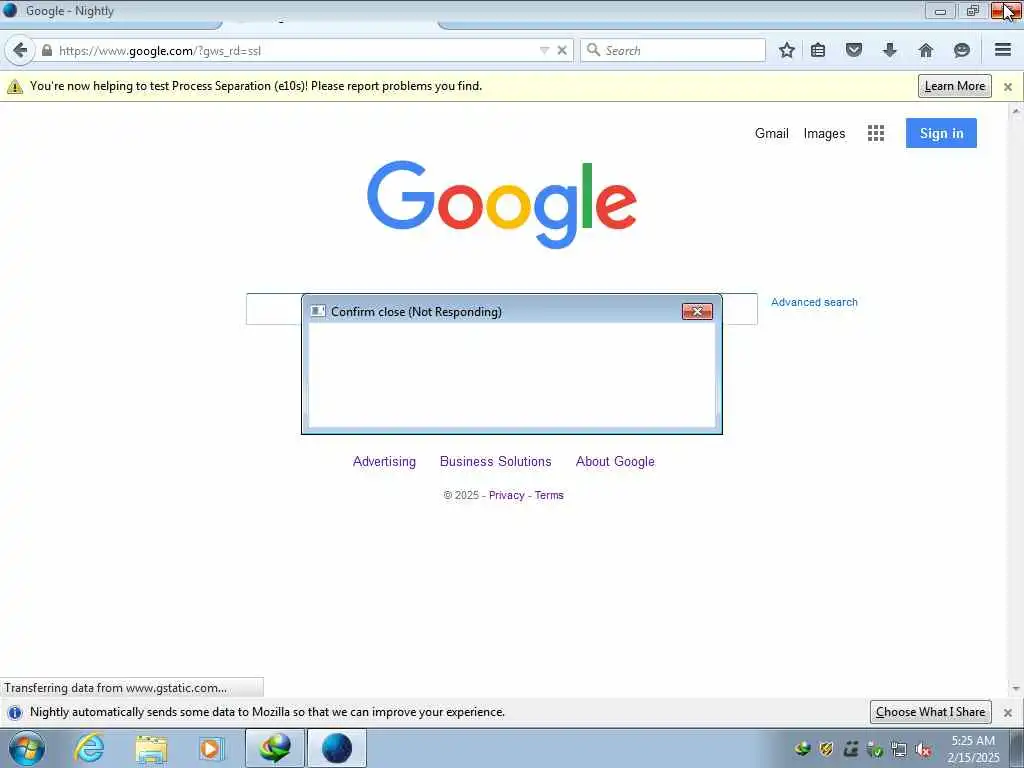Open the Downloads arrow icon
The width and height of the screenshot is (1024, 768).
pyautogui.click(x=889, y=50)
